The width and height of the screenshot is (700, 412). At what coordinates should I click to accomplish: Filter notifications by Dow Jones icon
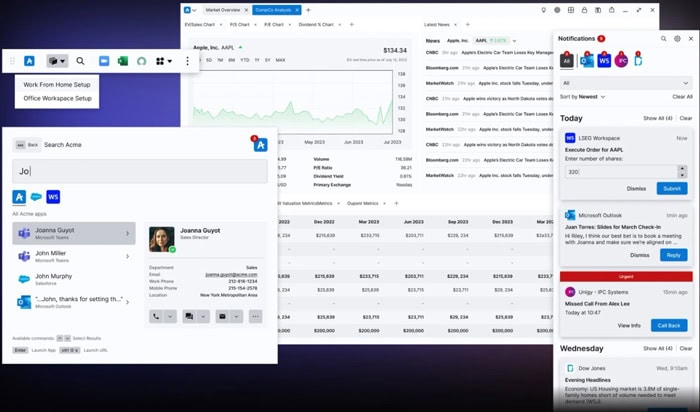[638, 60]
